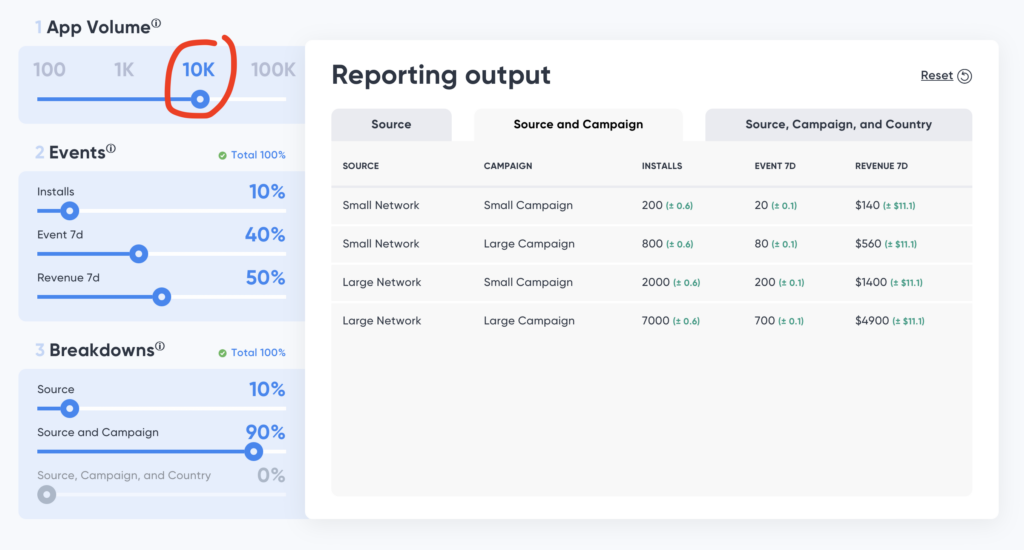Open the Source, Campaign, and Country tab

point(839,124)
